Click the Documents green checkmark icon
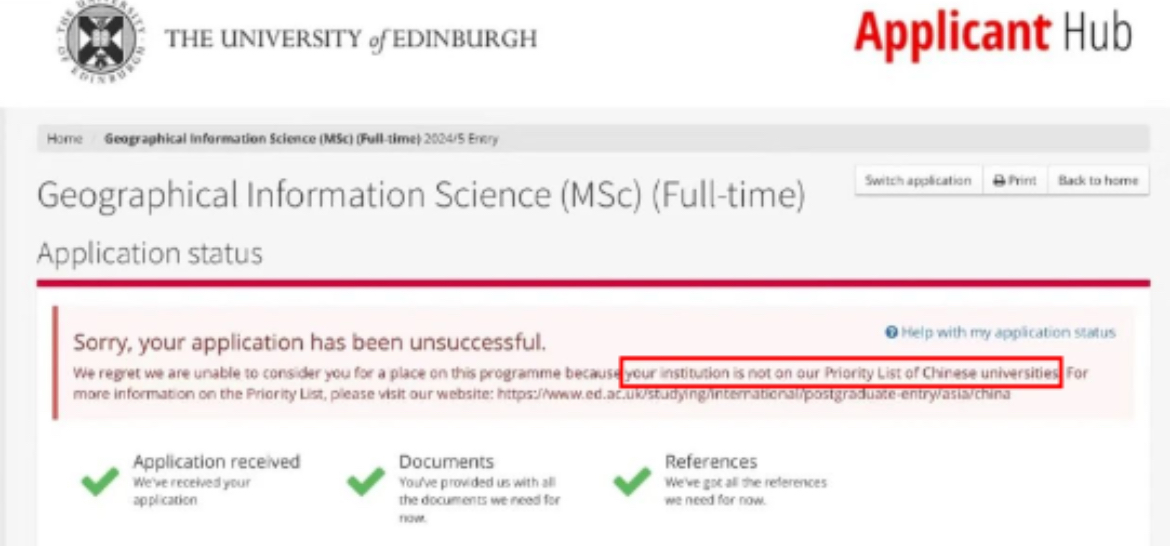 366,481
